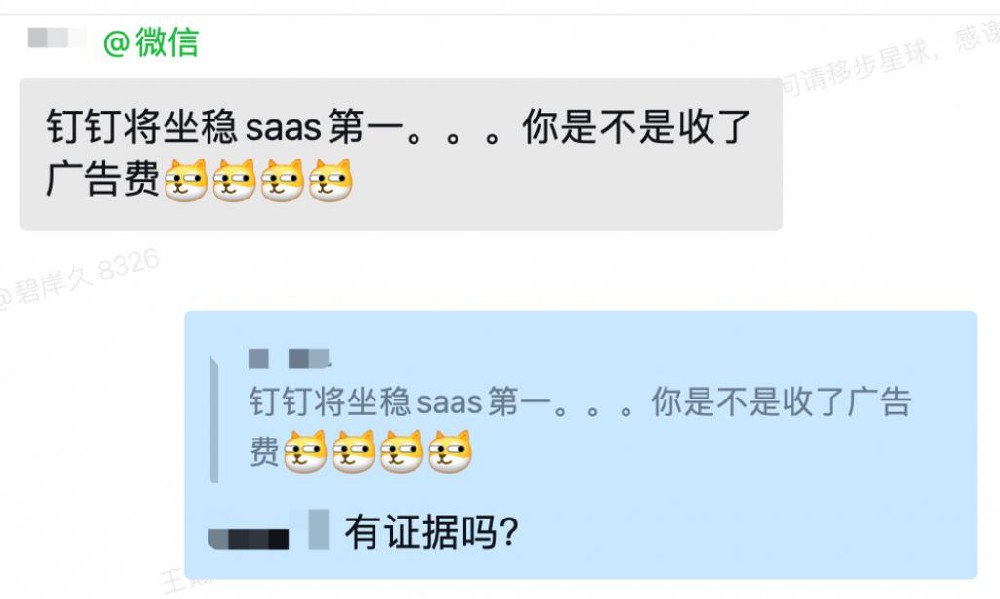Click 广告费 text in gray message
This screenshot has height=599, width=1000.
(103, 179)
